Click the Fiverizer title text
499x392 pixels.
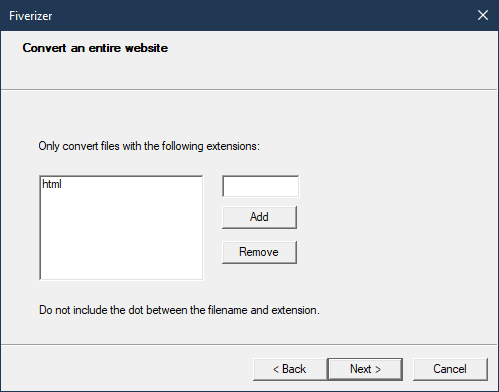pyautogui.click(x=31, y=16)
